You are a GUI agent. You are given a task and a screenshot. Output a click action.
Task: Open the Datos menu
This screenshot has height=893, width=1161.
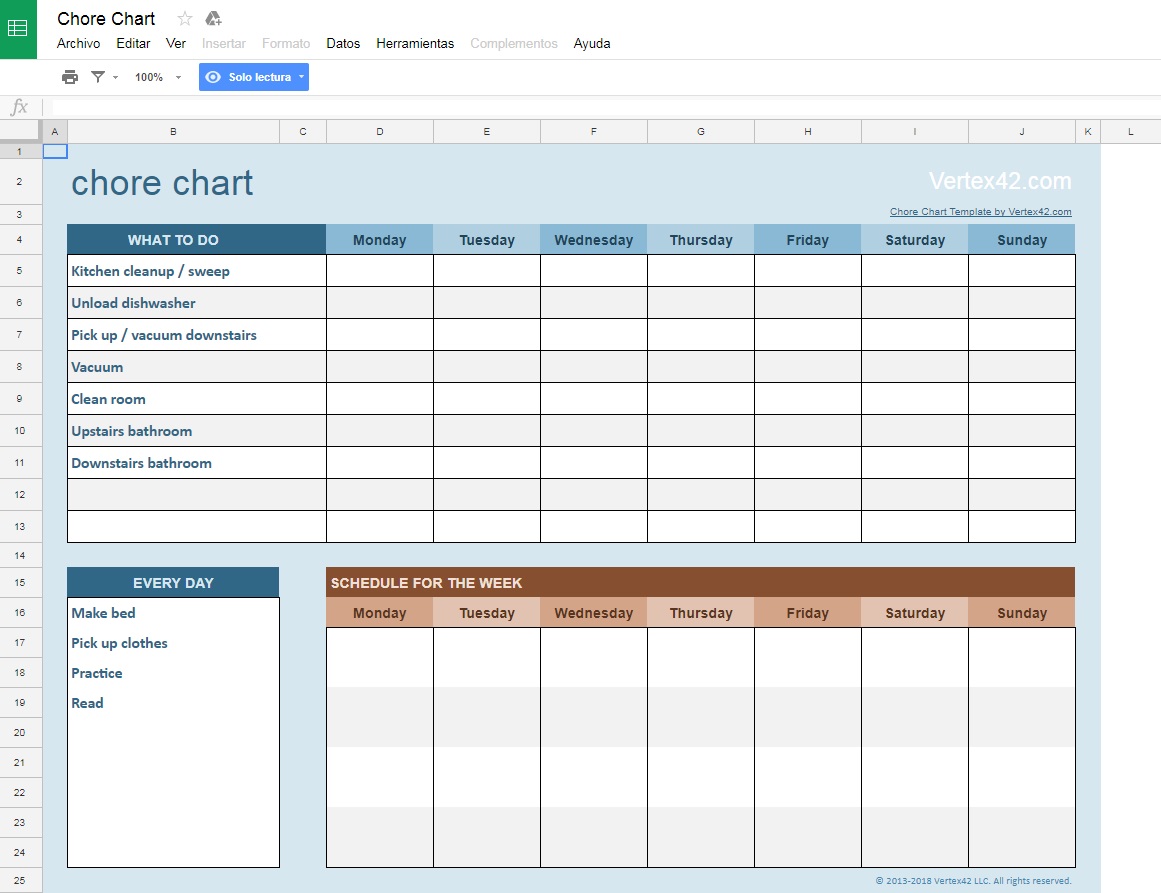343,44
